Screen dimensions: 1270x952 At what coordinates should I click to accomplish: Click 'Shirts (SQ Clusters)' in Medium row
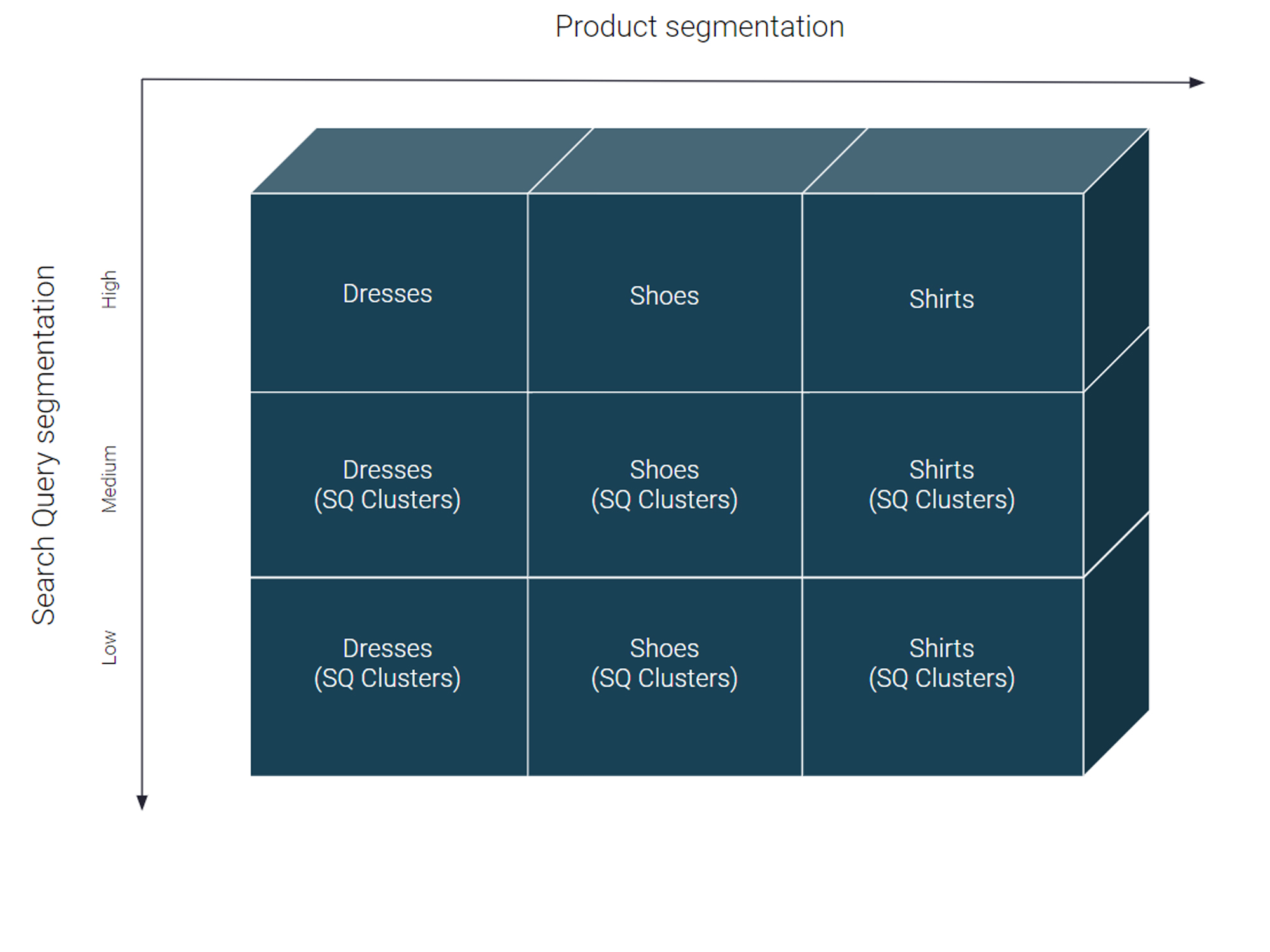click(942, 485)
